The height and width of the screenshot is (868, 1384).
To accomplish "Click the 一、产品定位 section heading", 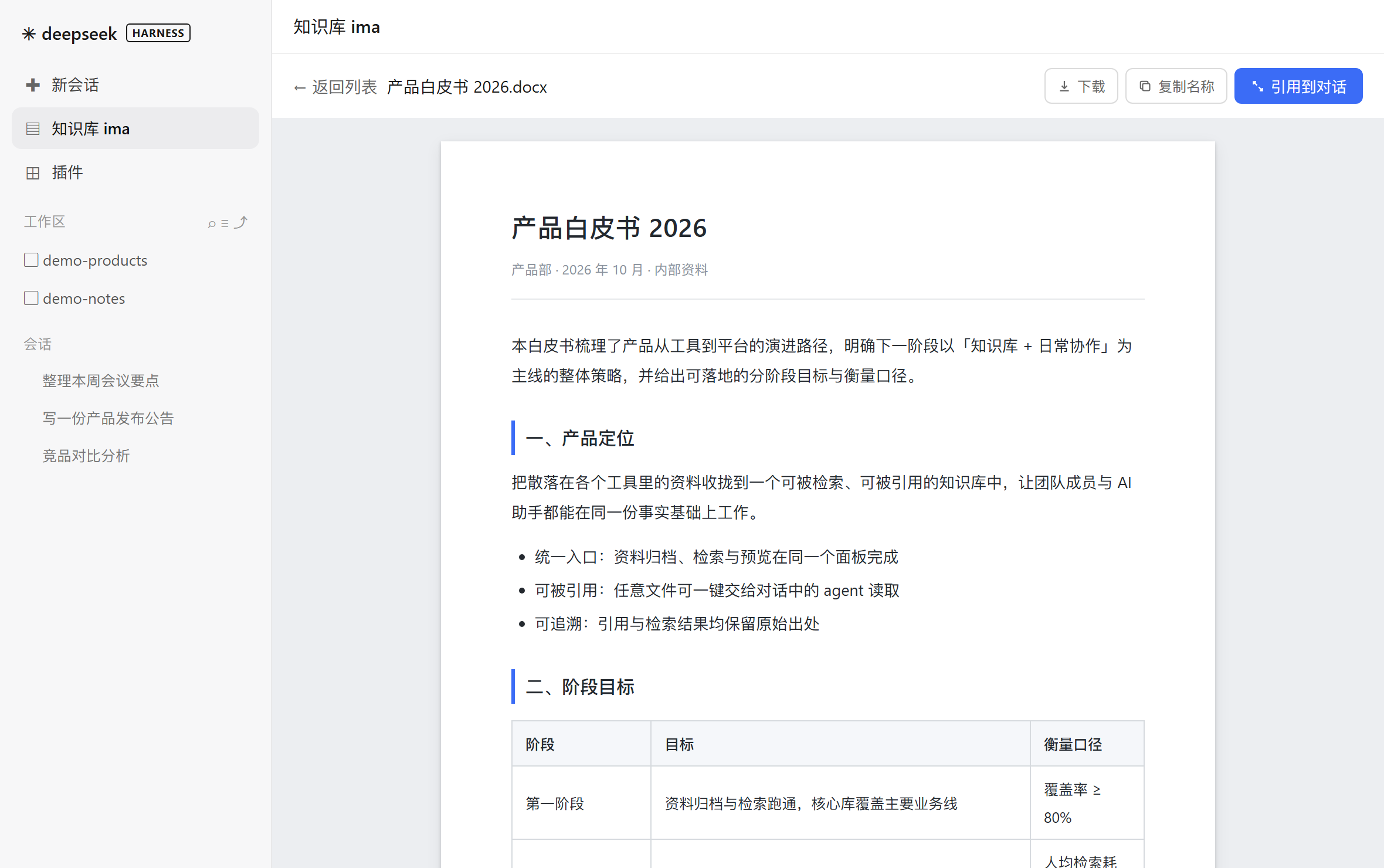I will coord(579,438).
